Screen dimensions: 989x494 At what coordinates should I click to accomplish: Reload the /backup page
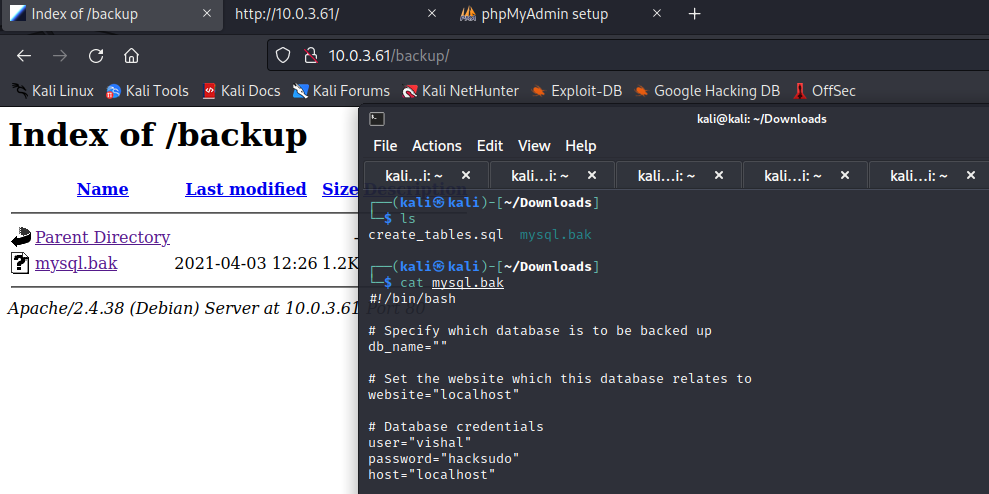(96, 56)
